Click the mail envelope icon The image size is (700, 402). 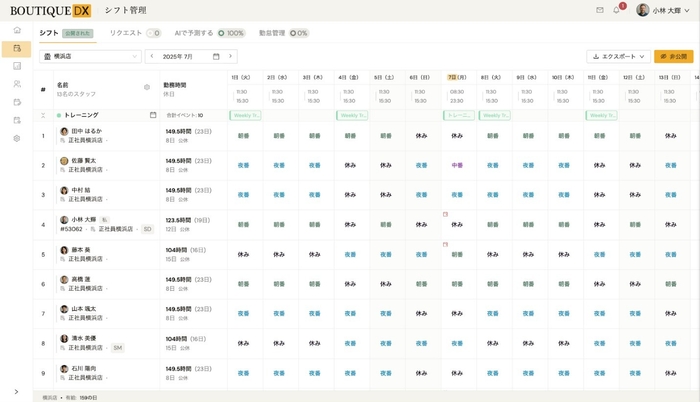point(600,10)
